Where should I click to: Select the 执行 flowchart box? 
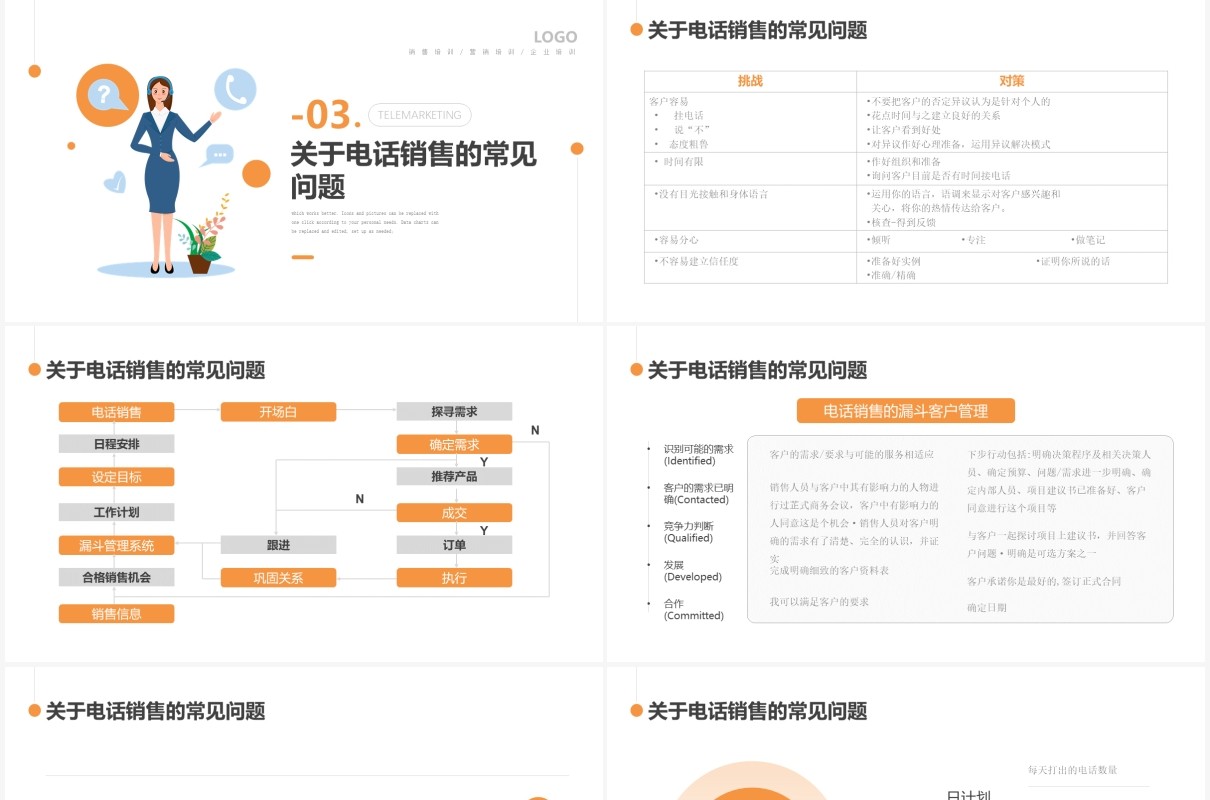coord(454,578)
